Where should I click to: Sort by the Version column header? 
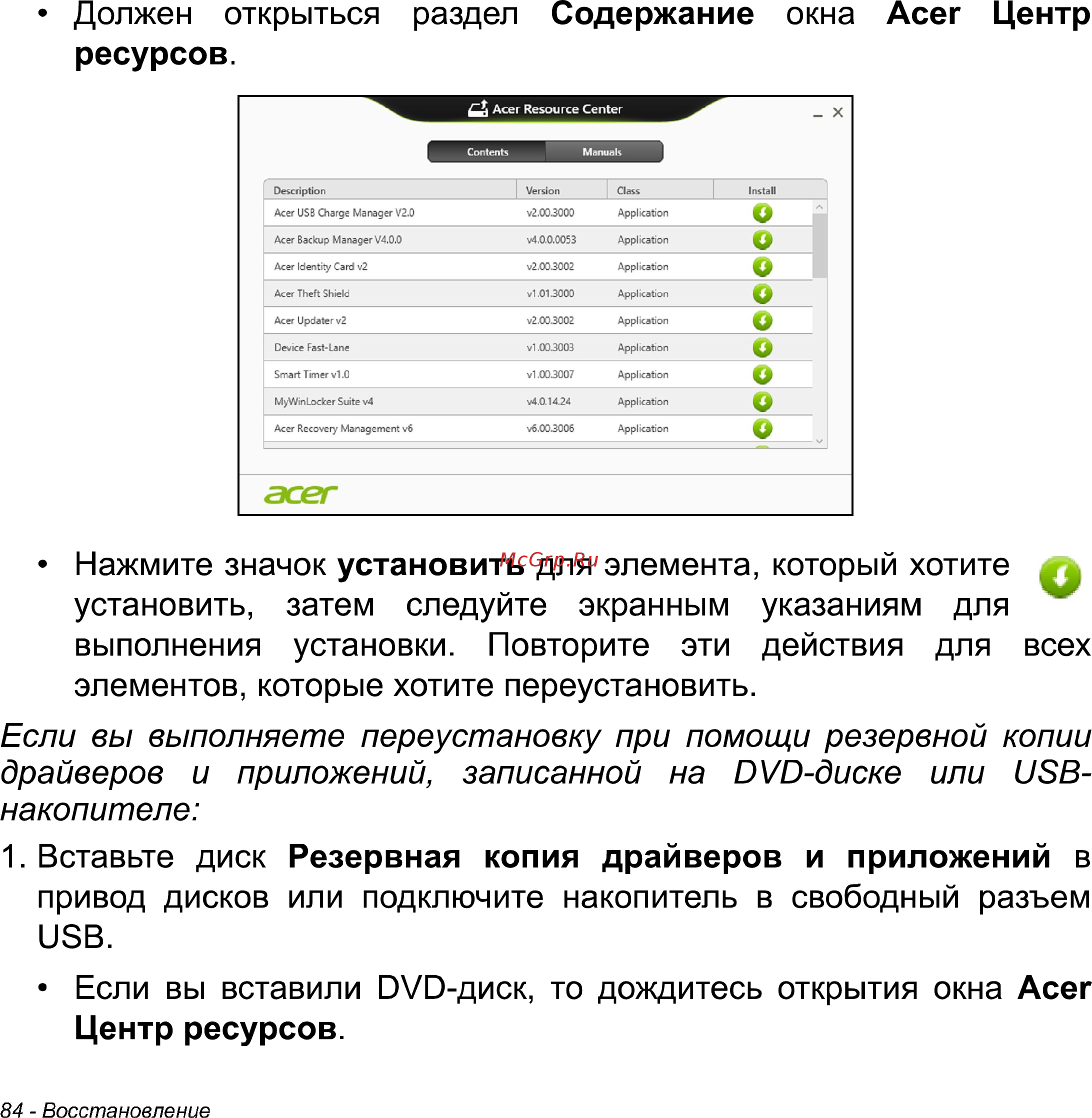[x=561, y=190]
